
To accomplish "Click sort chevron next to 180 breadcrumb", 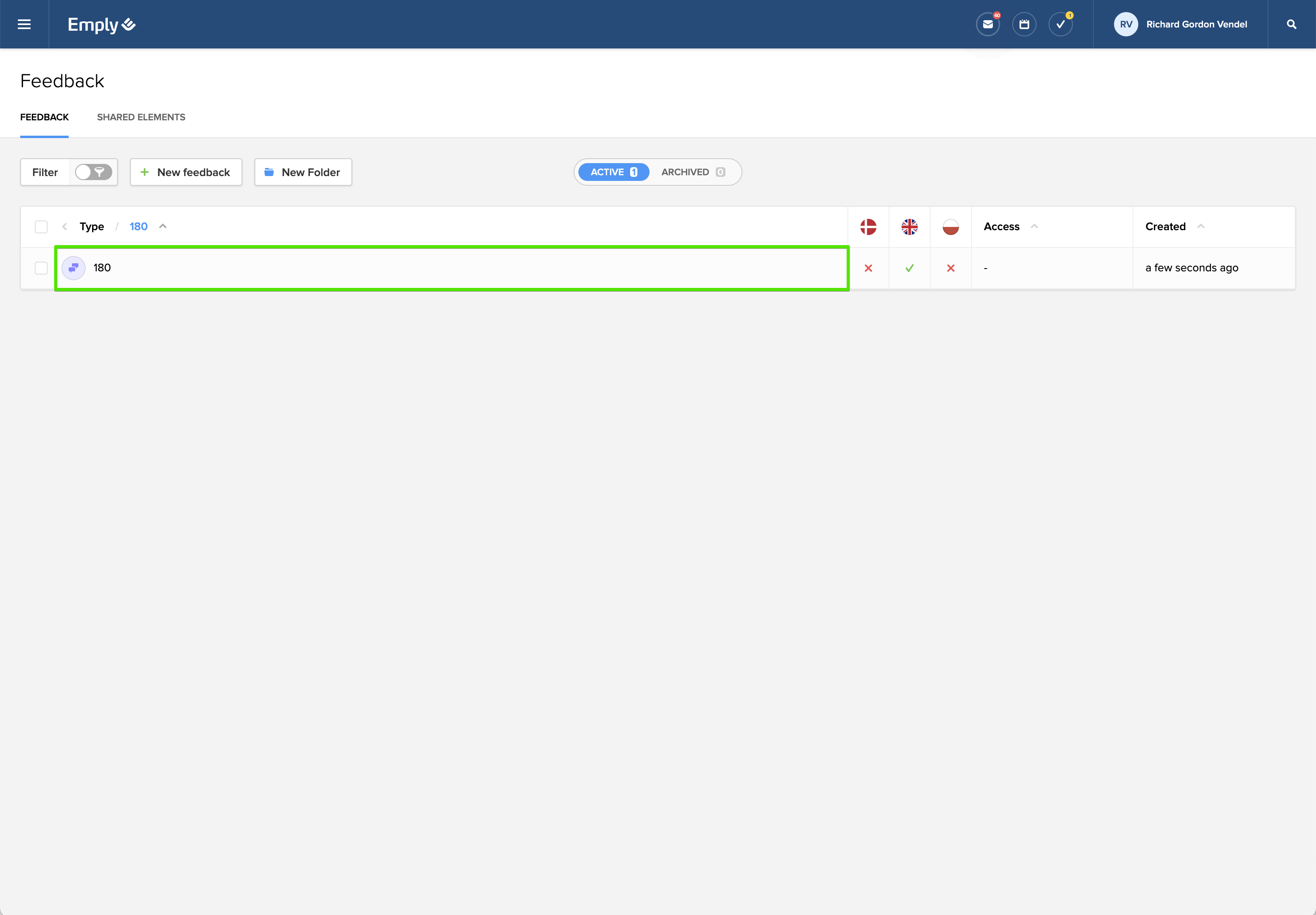I will pyautogui.click(x=163, y=226).
